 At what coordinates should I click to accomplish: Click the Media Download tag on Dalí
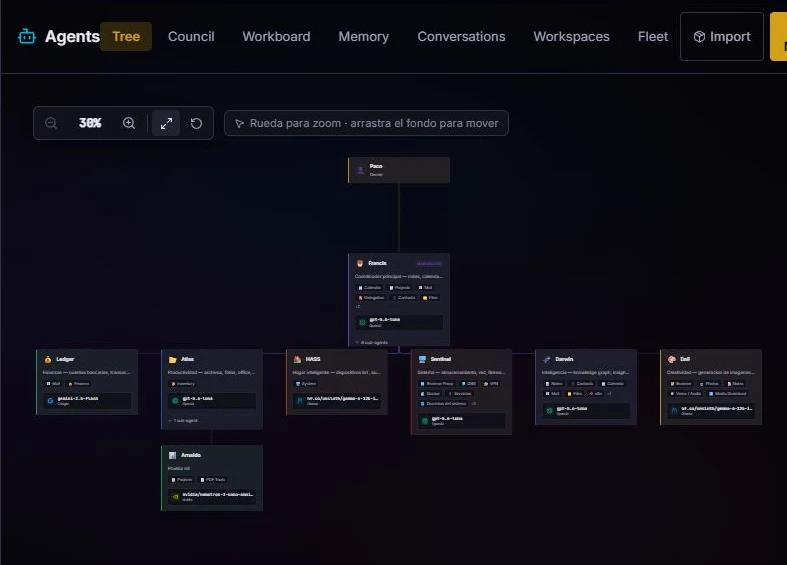(x=728, y=394)
